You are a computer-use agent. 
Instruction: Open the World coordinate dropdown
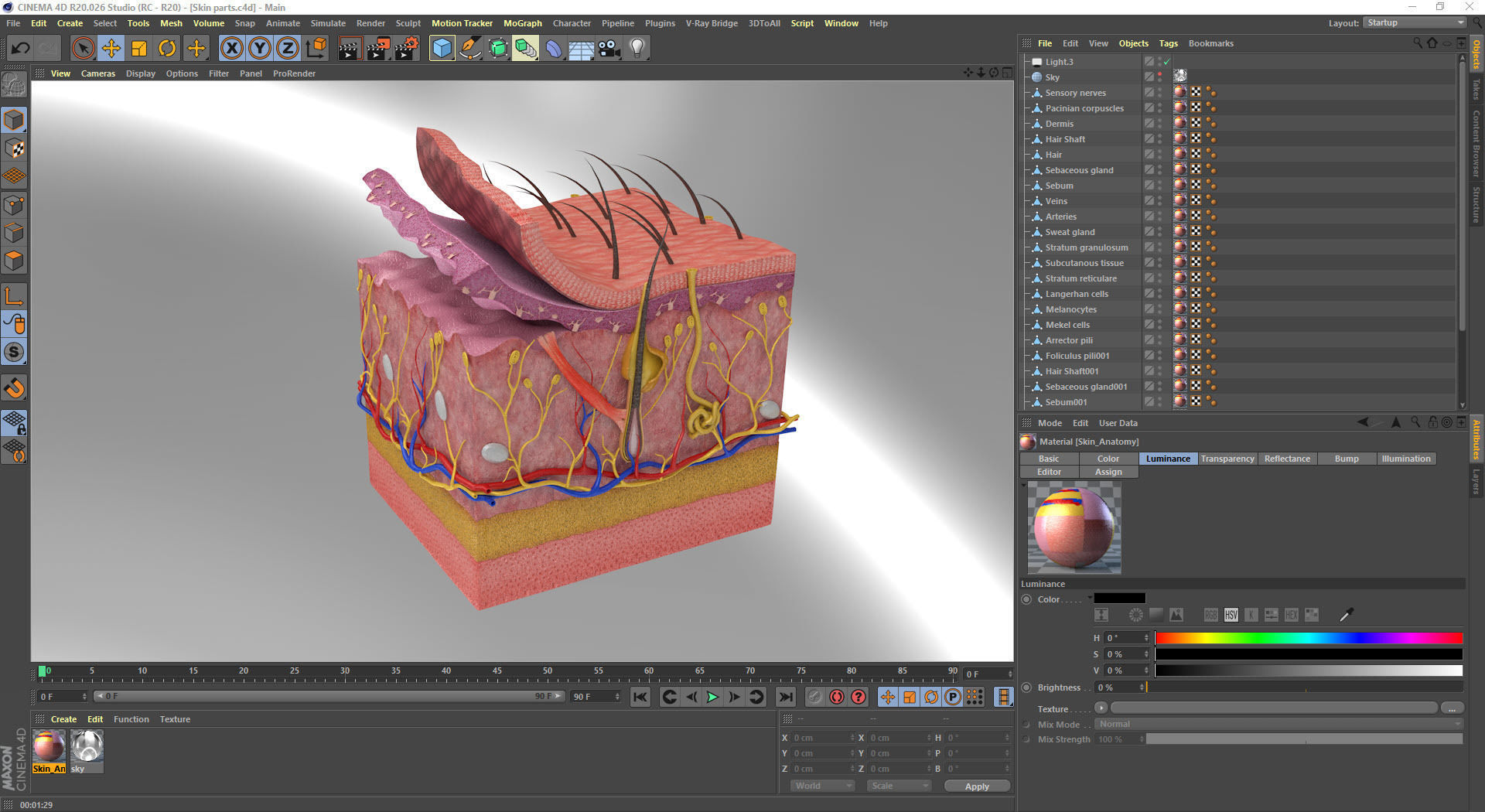point(822,786)
